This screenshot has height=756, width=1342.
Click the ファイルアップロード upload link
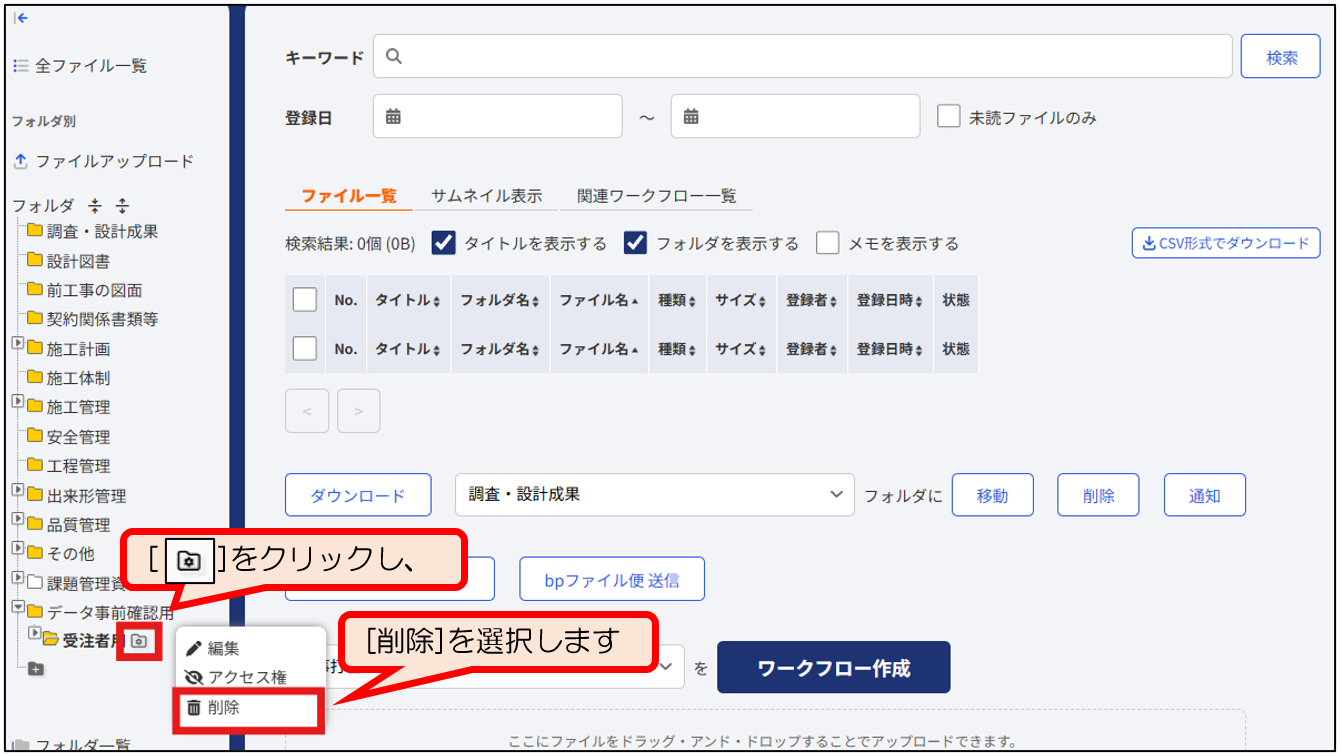pos(104,161)
